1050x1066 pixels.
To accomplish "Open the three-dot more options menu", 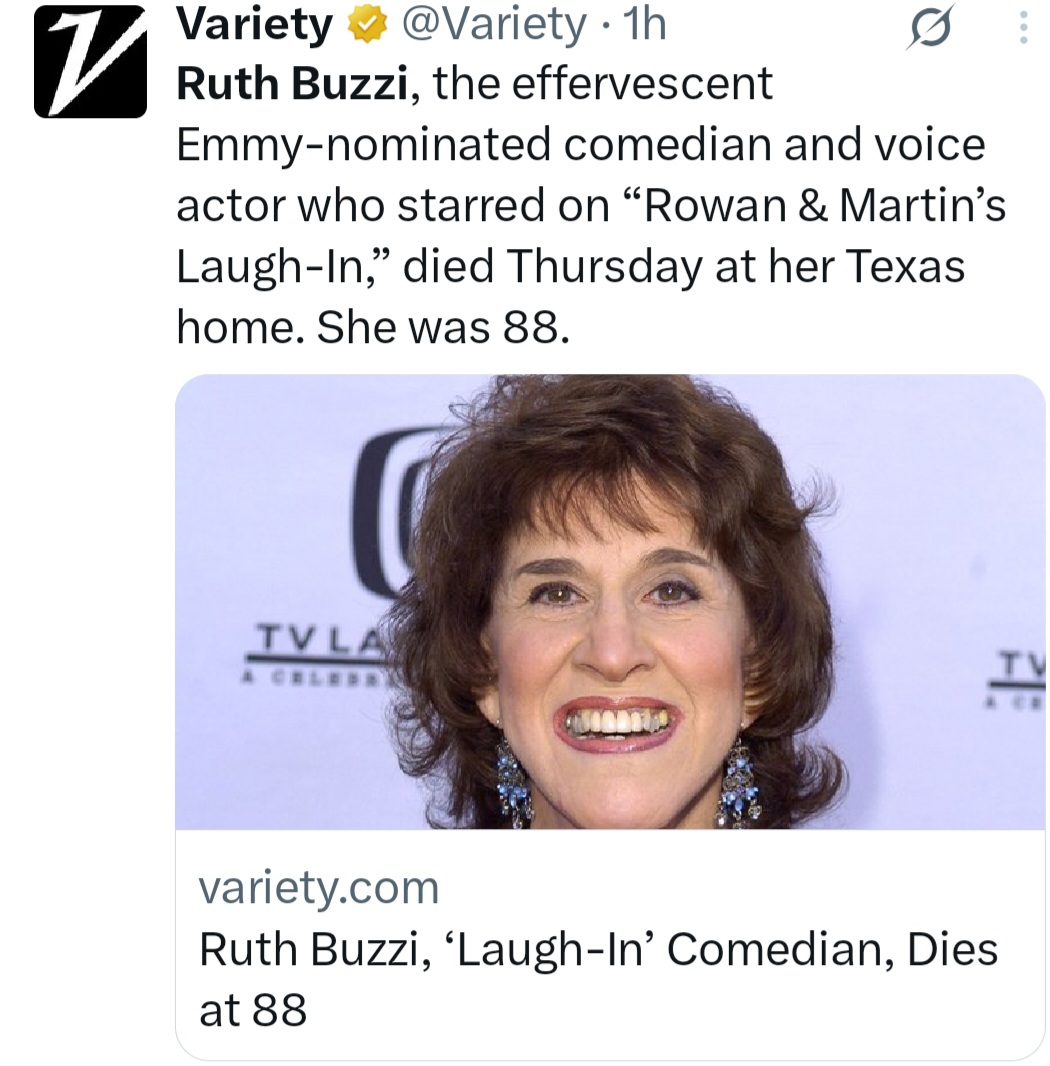I will click(x=1022, y=27).
